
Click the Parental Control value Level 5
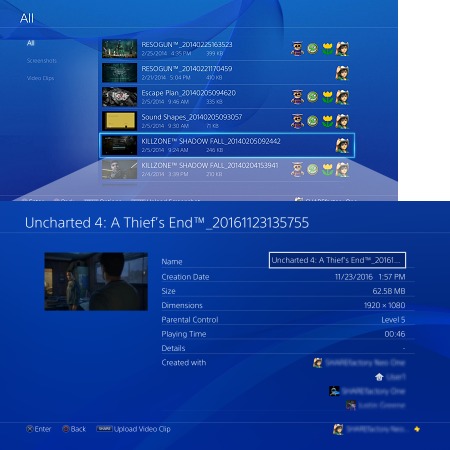[393, 320]
